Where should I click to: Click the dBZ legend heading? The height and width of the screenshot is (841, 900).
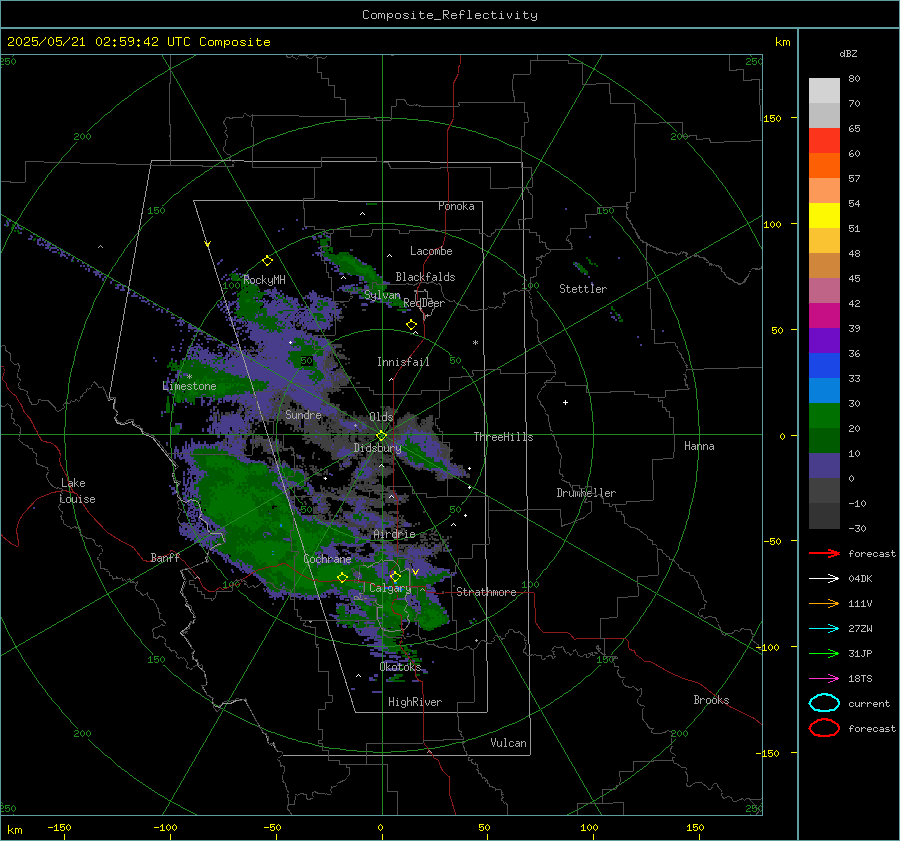point(848,53)
